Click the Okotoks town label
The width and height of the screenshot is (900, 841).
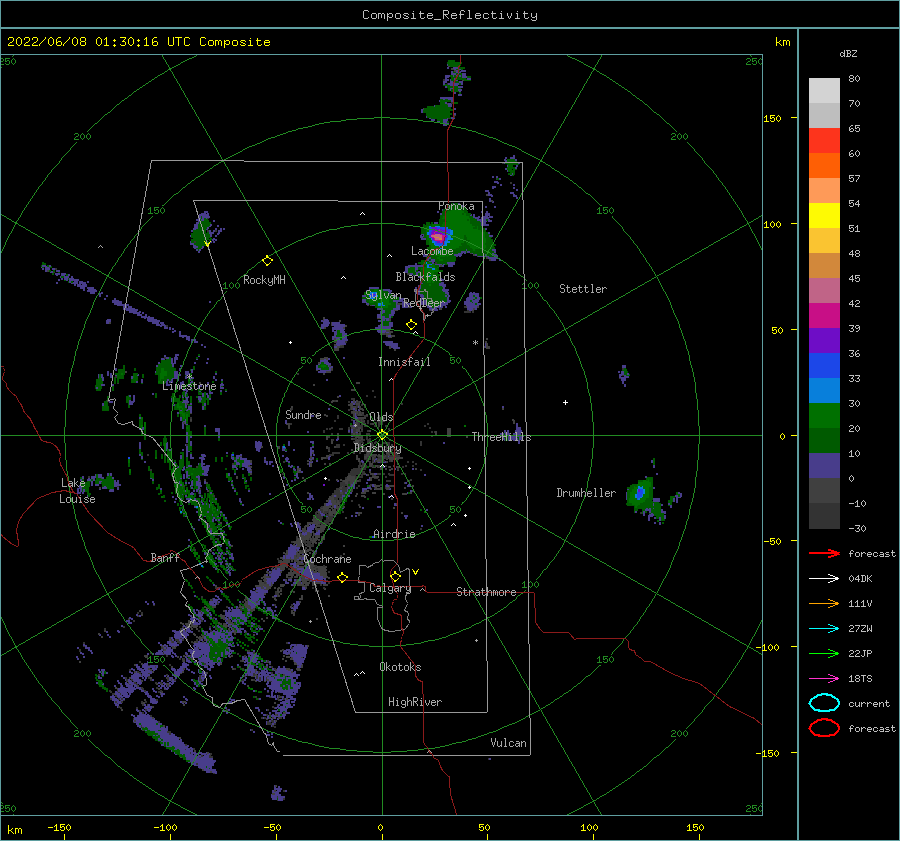pos(400,667)
